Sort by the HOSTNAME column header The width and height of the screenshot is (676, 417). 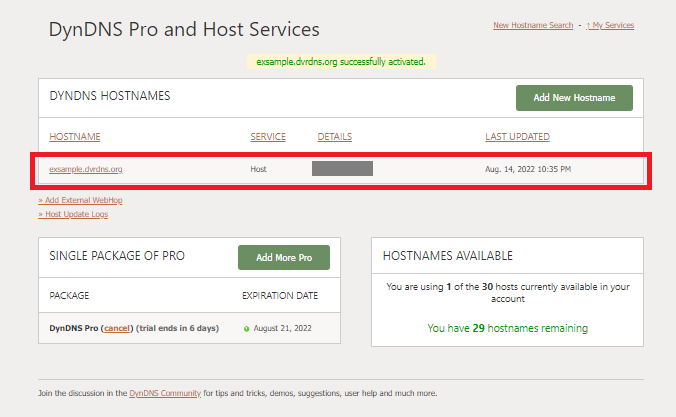point(75,137)
